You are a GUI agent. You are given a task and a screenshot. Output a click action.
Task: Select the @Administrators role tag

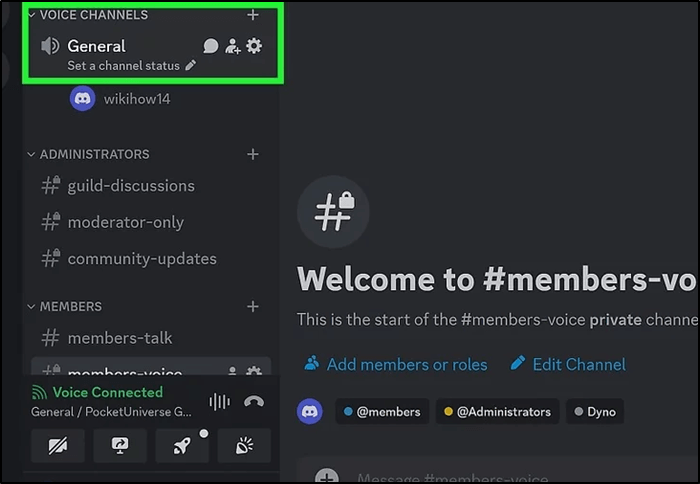(x=497, y=411)
